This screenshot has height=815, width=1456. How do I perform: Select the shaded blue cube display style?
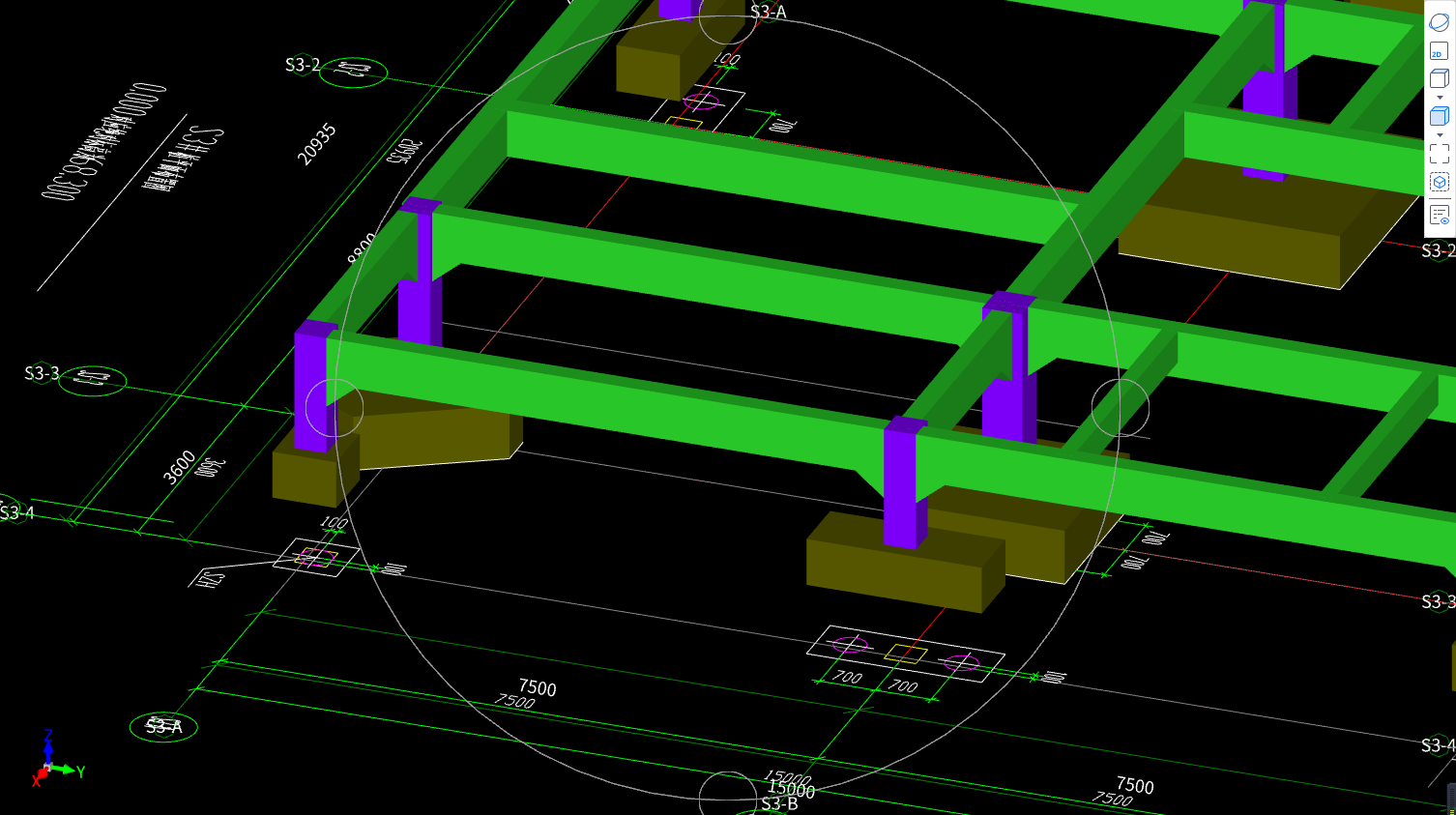1439,116
